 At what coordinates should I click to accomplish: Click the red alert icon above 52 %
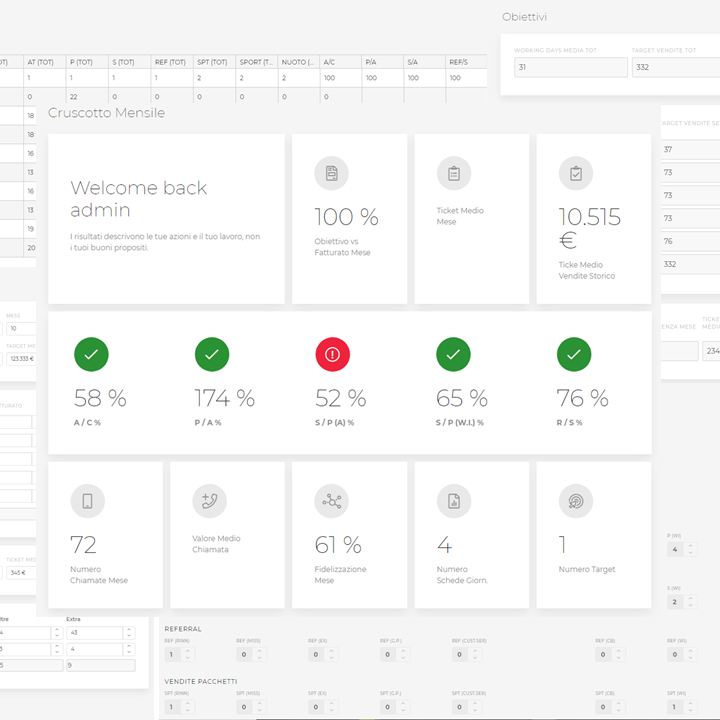pyautogui.click(x=333, y=354)
